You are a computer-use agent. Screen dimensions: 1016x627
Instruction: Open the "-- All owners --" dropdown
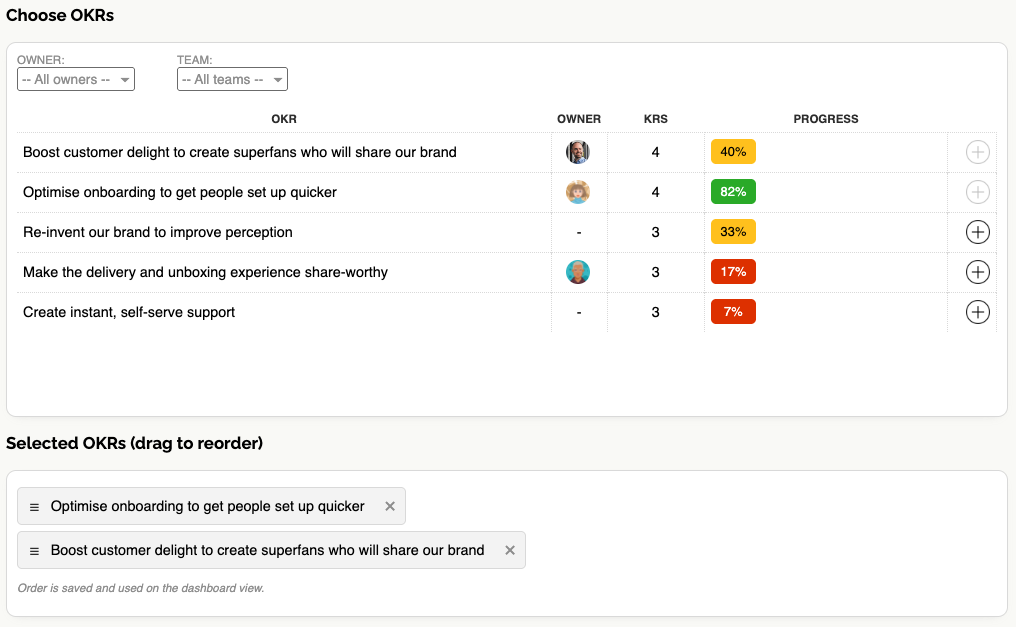pyautogui.click(x=75, y=78)
